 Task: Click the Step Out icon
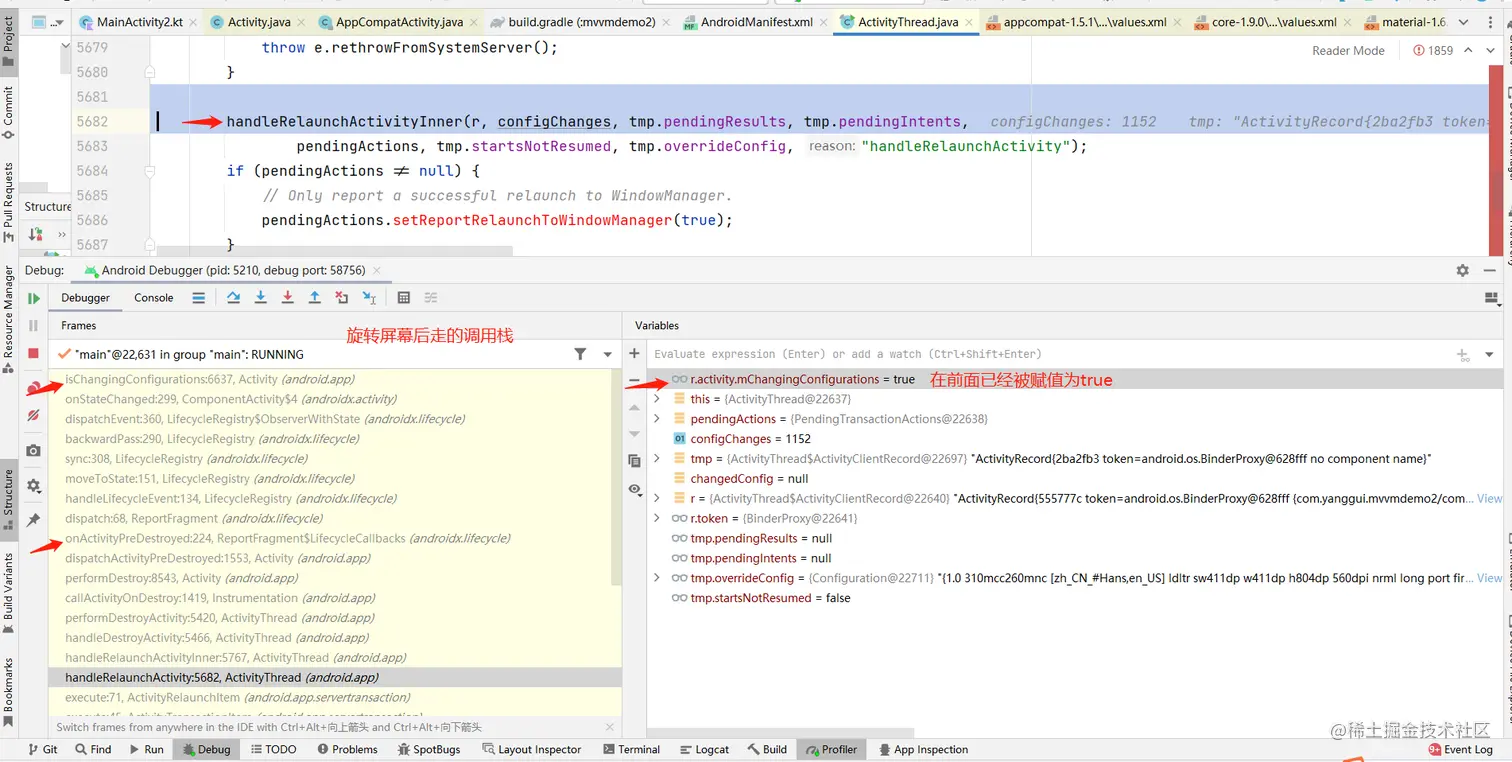[314, 298]
